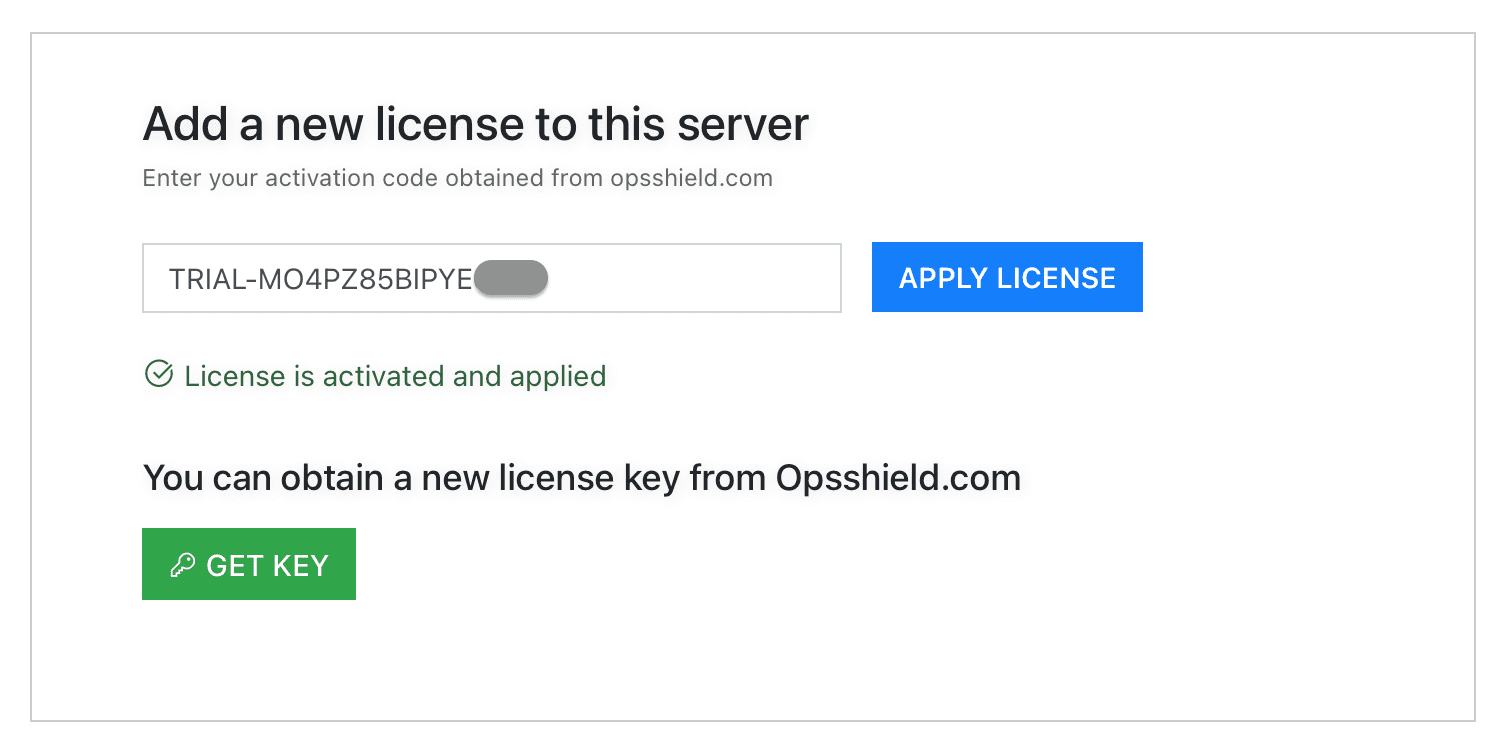Click the key icon on the green button
Image resolution: width=1506 pixels, height=752 pixels.
click(x=182, y=565)
